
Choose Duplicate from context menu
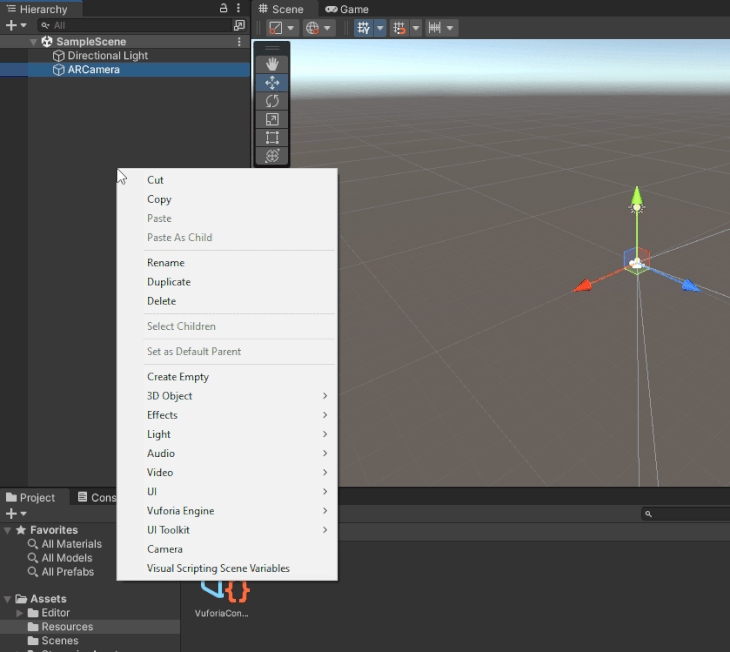click(227, 282)
